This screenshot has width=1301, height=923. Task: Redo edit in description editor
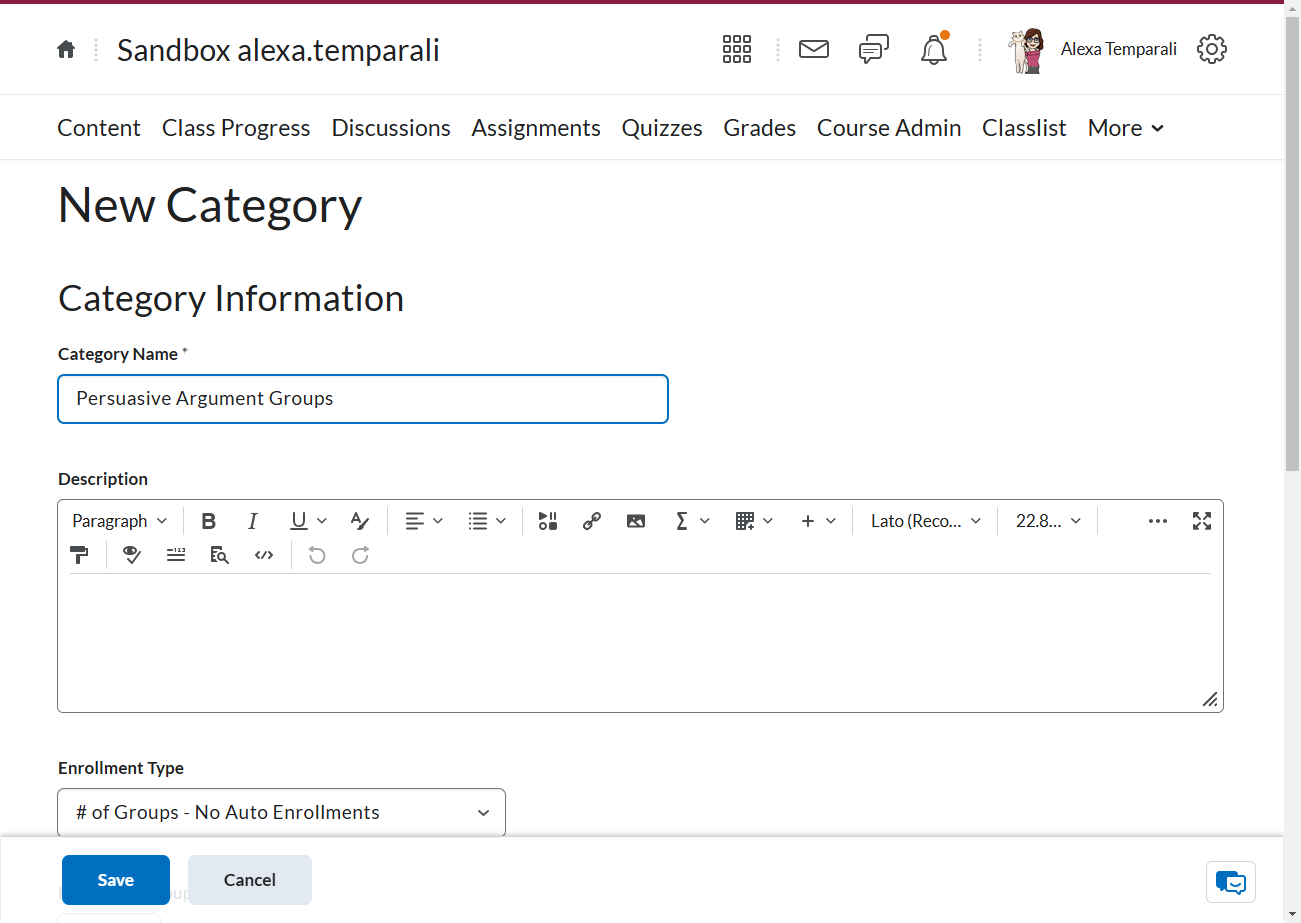[361, 555]
